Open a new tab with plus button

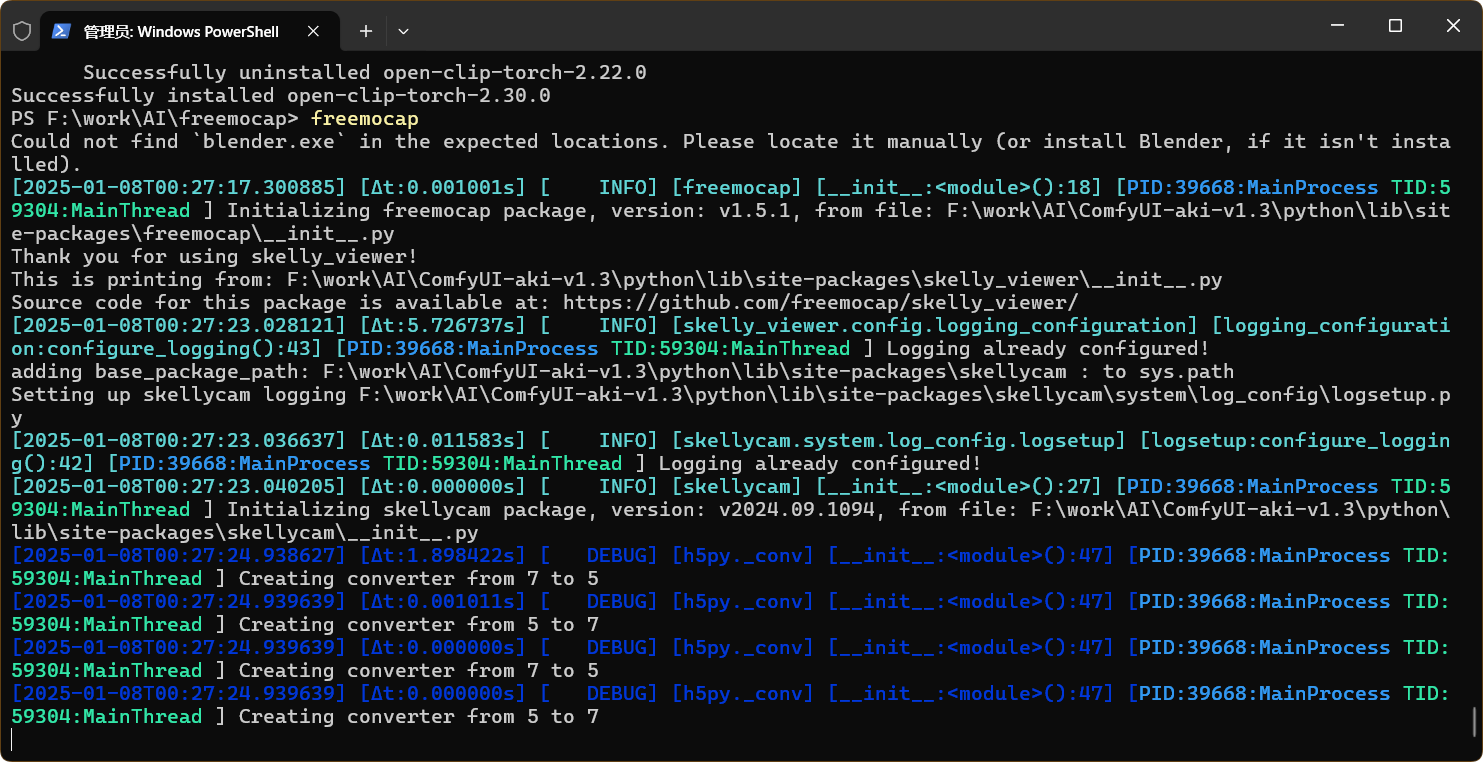(x=366, y=31)
